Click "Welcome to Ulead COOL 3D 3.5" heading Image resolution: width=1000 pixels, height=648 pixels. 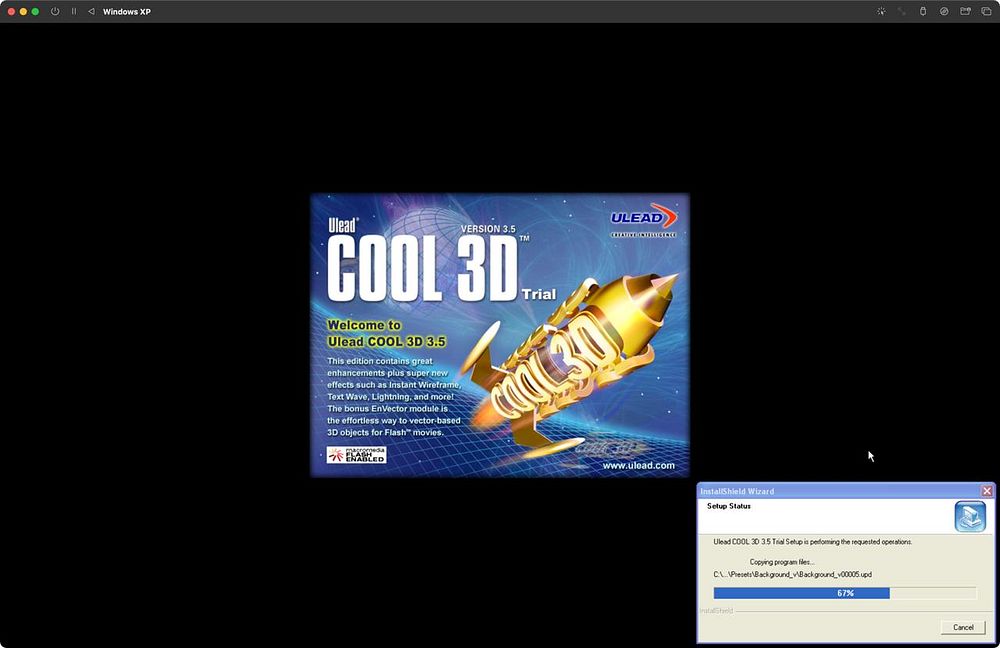386,334
